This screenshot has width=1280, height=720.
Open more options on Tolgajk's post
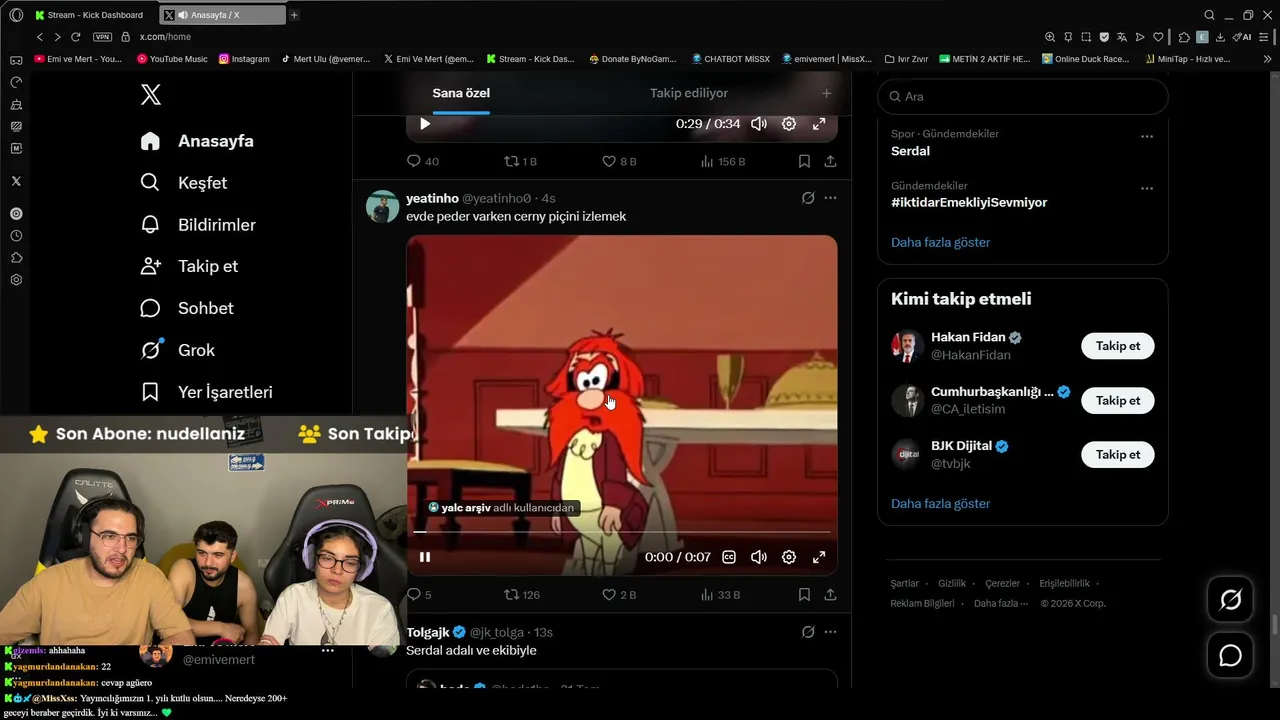point(830,632)
